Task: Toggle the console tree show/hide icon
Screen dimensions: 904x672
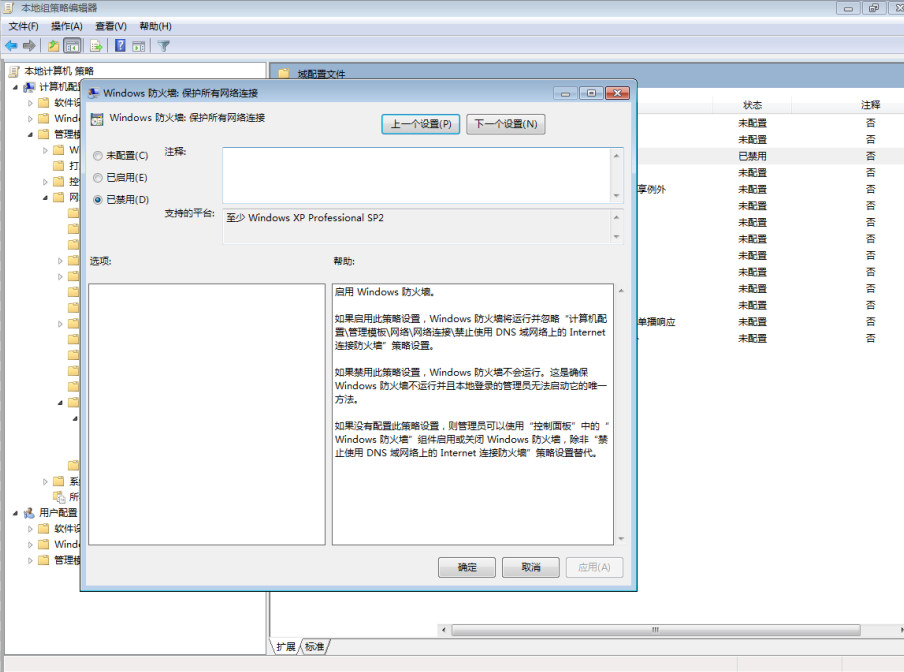Action: click(x=72, y=46)
